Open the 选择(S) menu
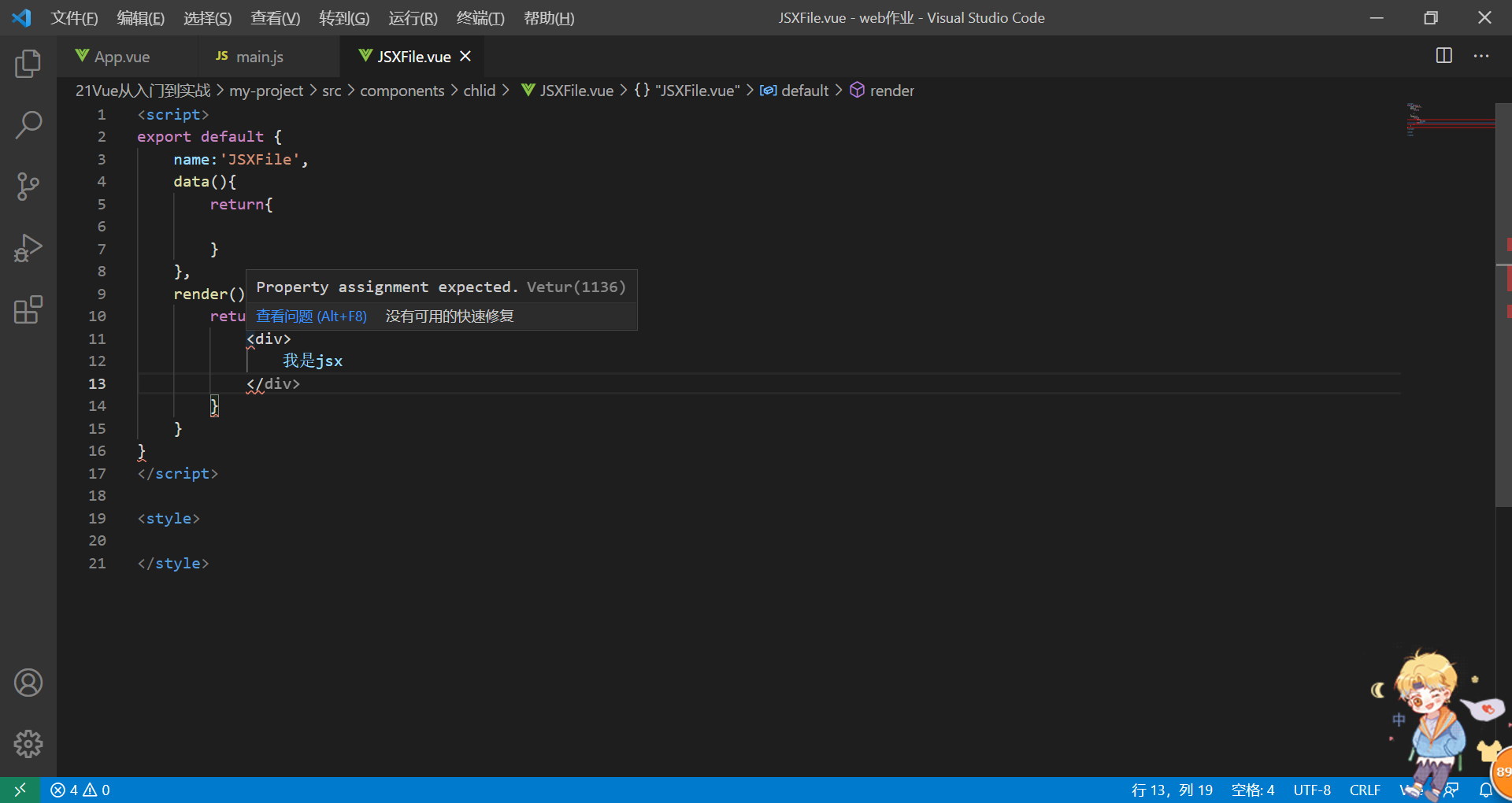 (207, 18)
